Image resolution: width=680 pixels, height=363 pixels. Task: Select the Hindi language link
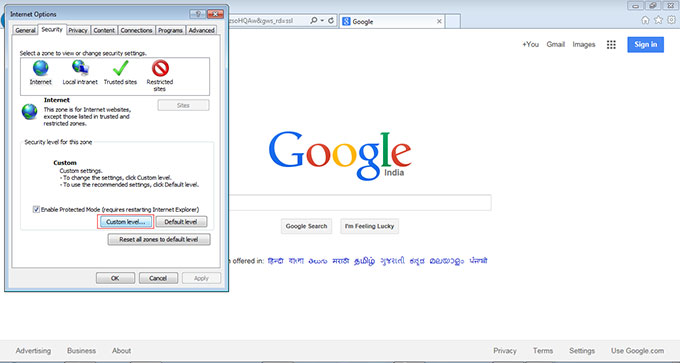click(x=275, y=261)
